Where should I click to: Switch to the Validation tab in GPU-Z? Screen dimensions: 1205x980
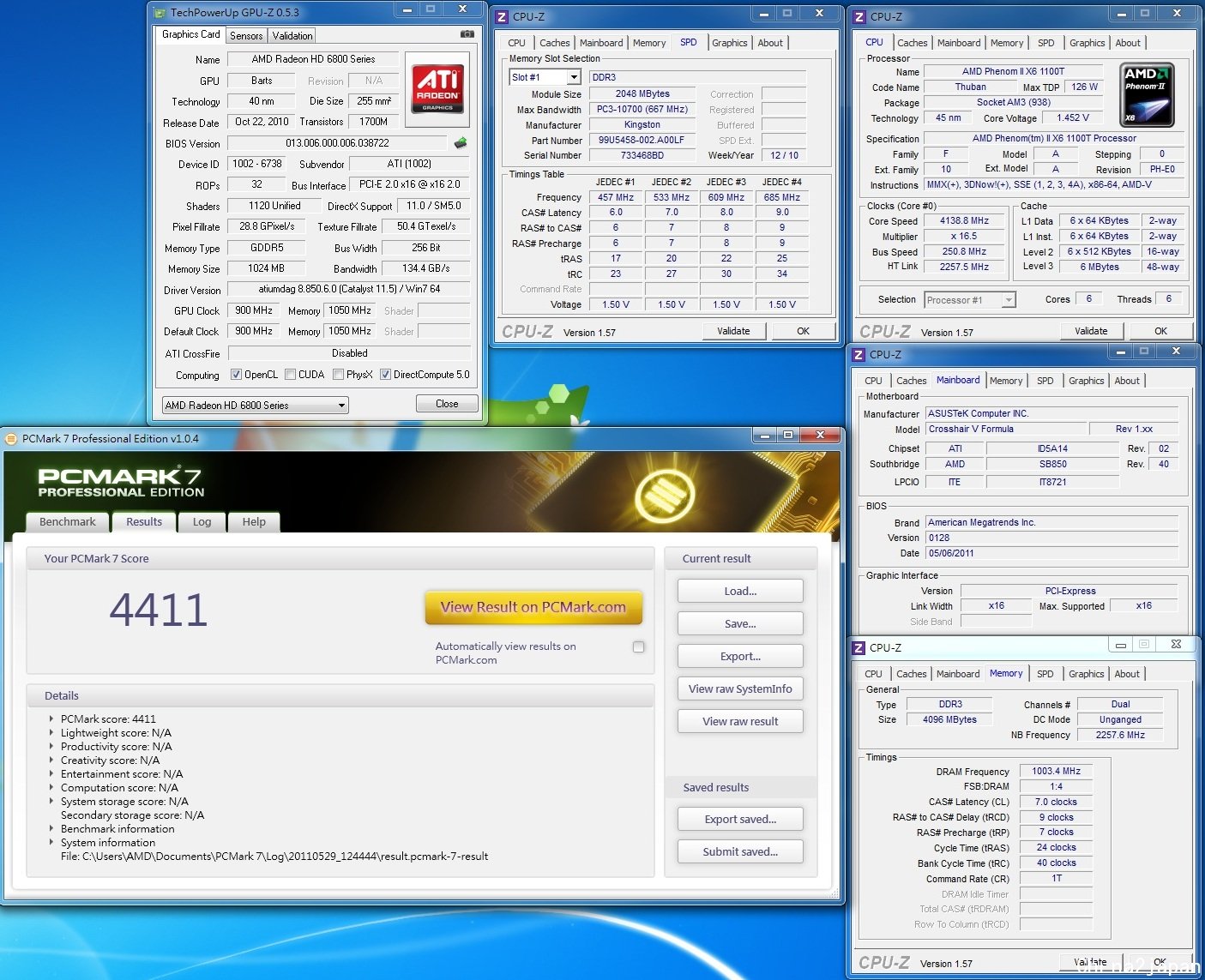point(292,35)
